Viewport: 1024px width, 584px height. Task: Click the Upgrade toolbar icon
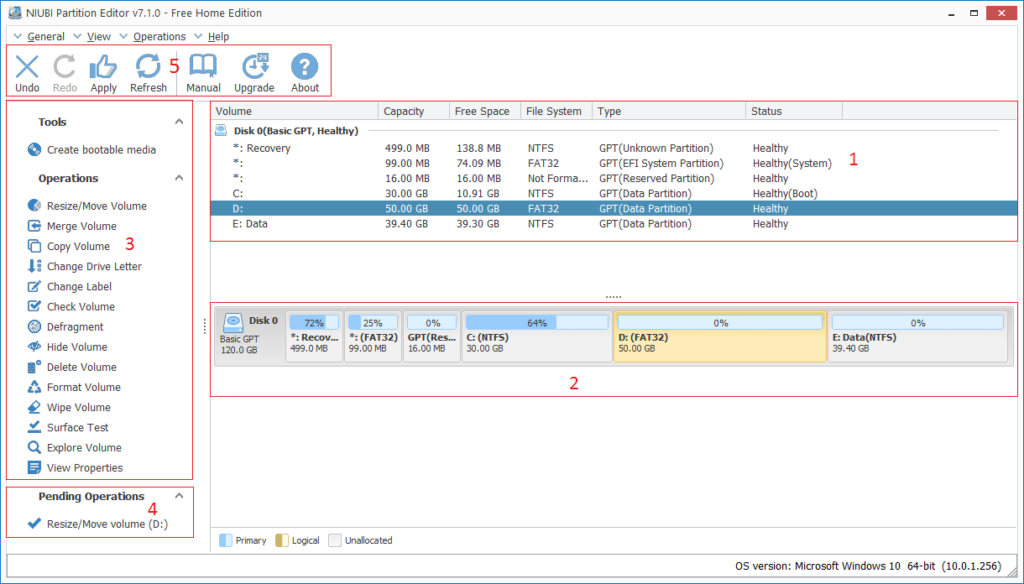tap(255, 67)
